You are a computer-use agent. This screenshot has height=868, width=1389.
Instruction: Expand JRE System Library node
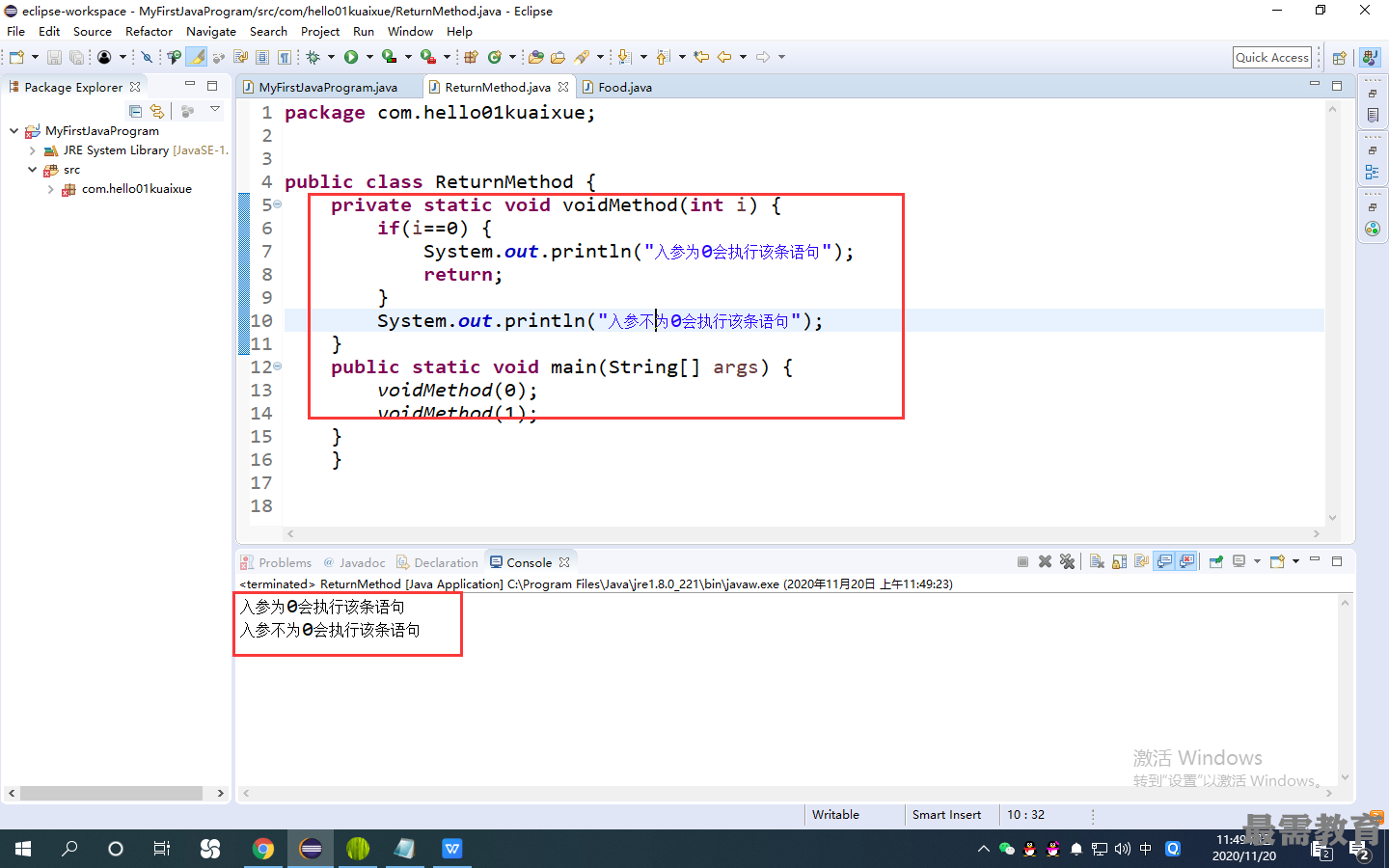coord(32,150)
